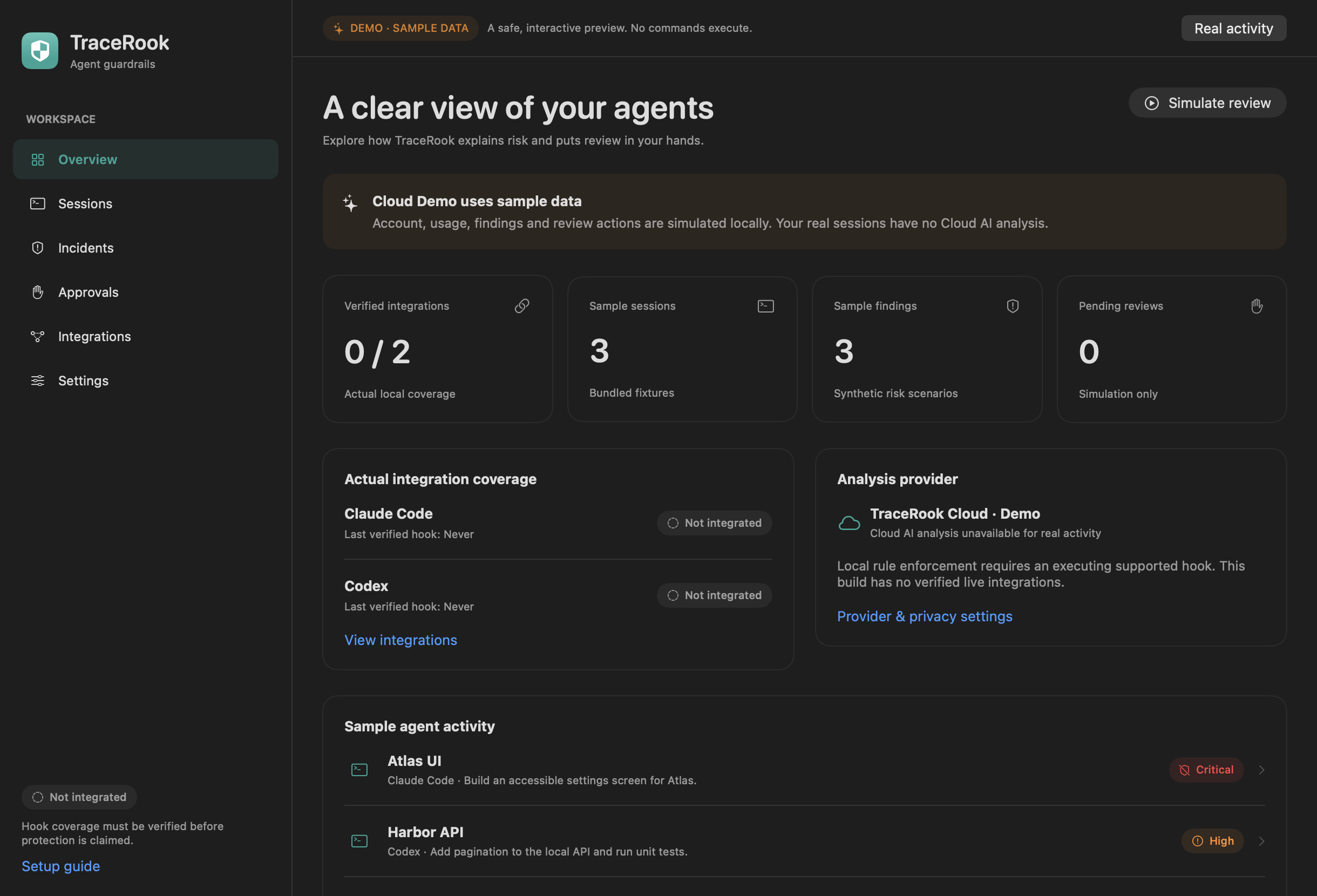This screenshot has height=896, width=1317.
Task: Click the Synthetic risk scenarios caption
Action: coord(895,393)
